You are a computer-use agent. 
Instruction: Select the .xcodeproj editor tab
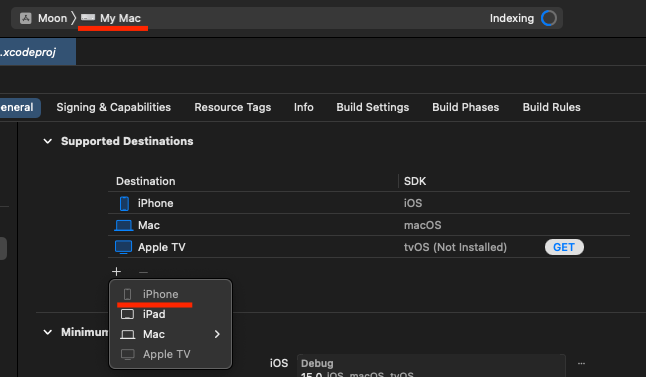[37, 52]
